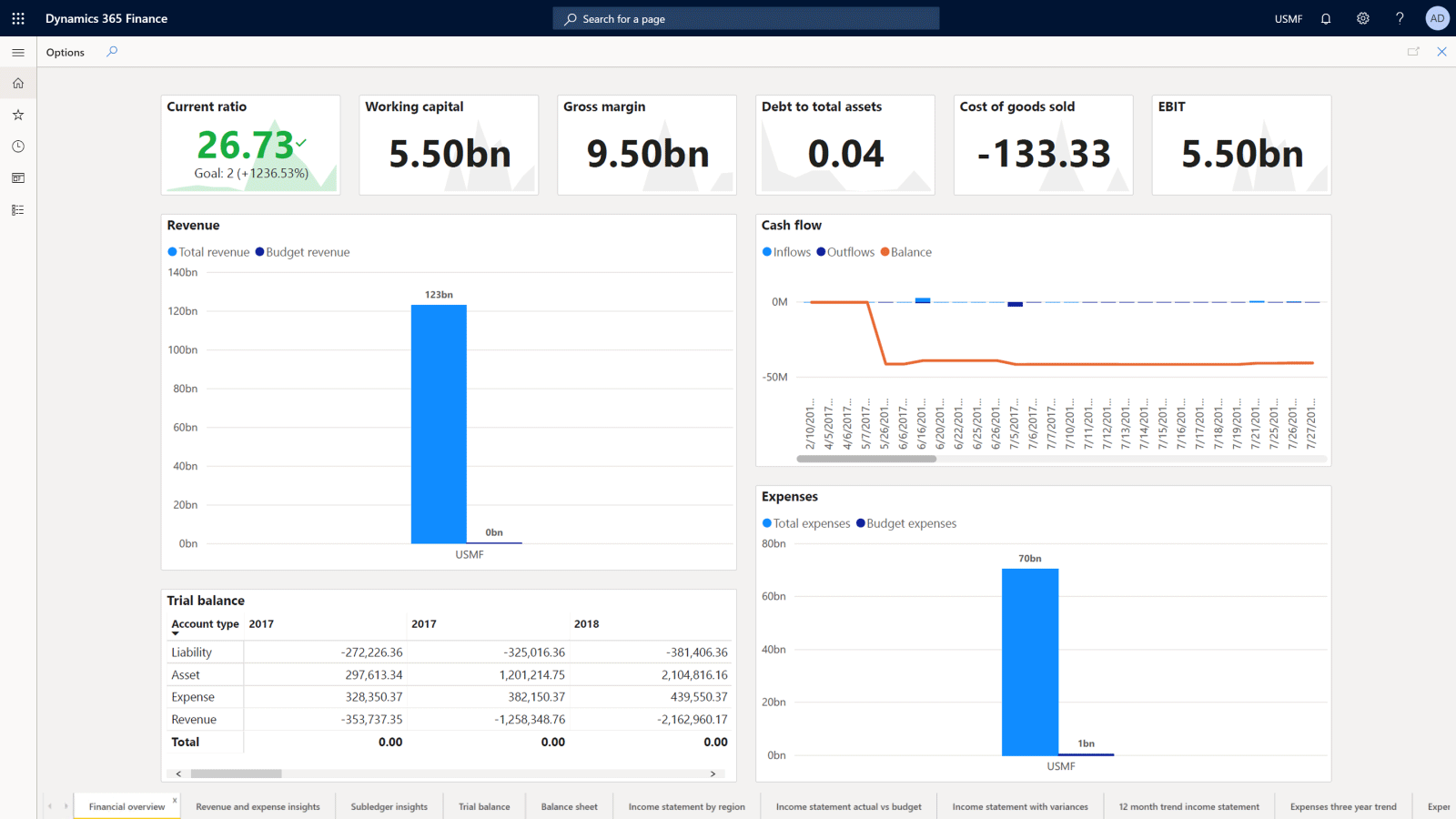Select the Home icon in sidebar
Image resolution: width=1456 pixels, height=819 pixels.
click(x=17, y=83)
